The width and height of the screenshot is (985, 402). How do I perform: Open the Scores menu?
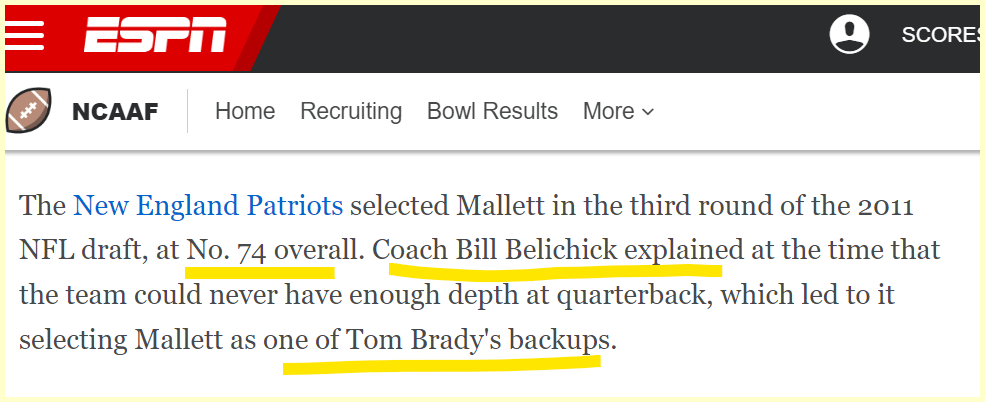coord(940,36)
